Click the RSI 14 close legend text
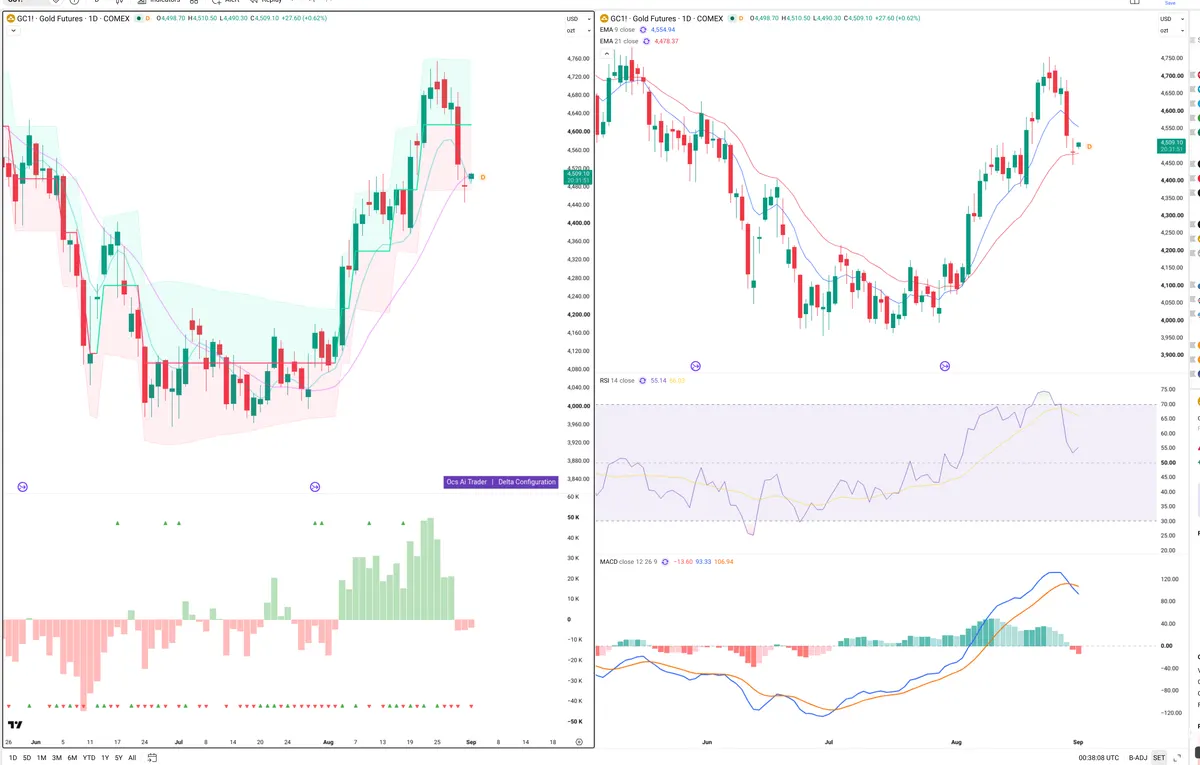This screenshot has width=1200, height=765. tap(617, 381)
